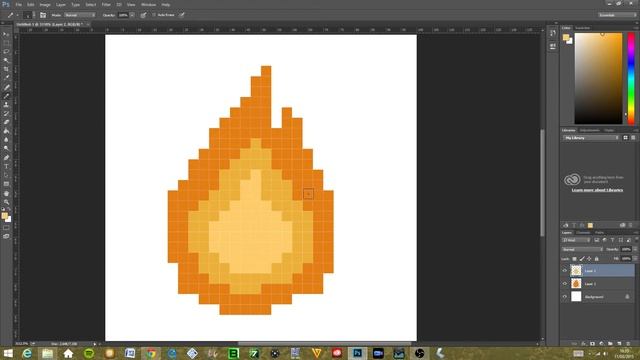Open layer style fx icon
The height and width of the screenshot is (360, 640).
pyautogui.click(x=583, y=344)
